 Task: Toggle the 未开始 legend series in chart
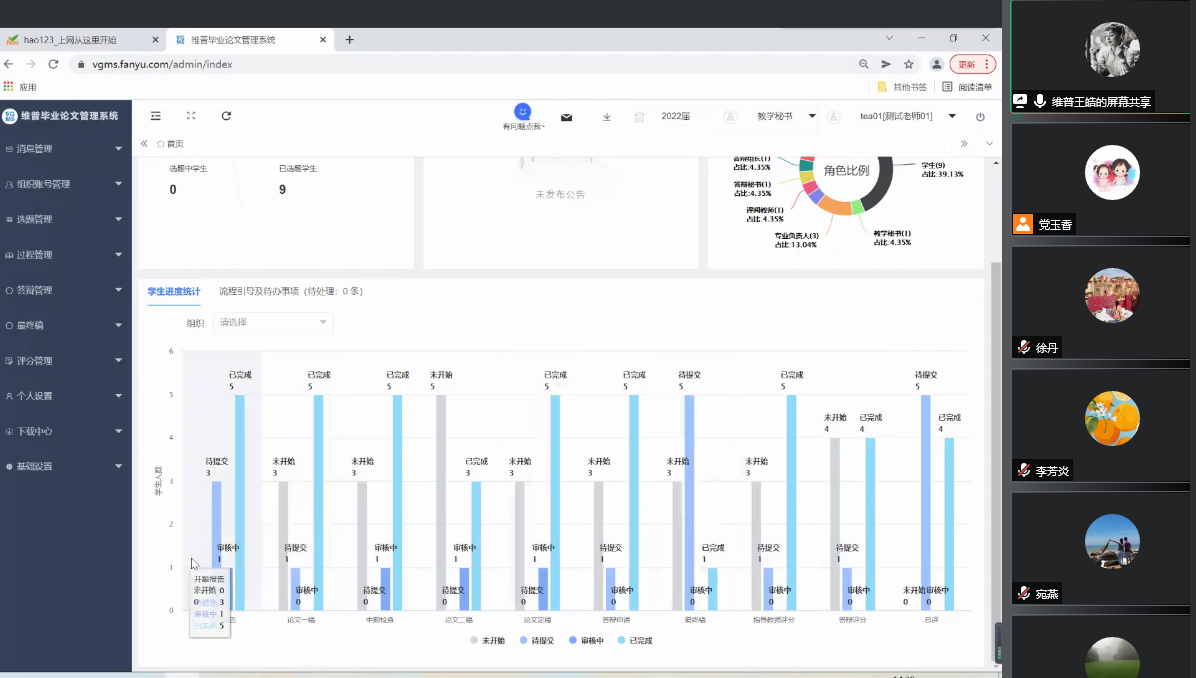coord(487,640)
